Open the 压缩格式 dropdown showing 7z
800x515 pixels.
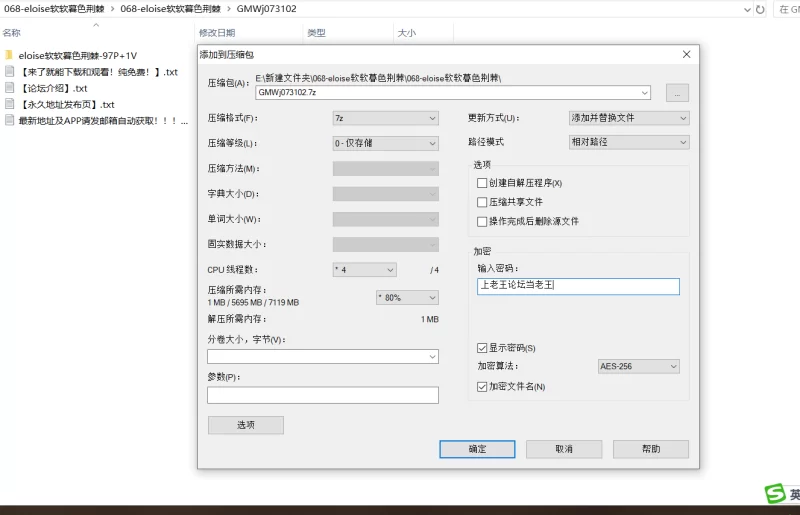pos(385,118)
